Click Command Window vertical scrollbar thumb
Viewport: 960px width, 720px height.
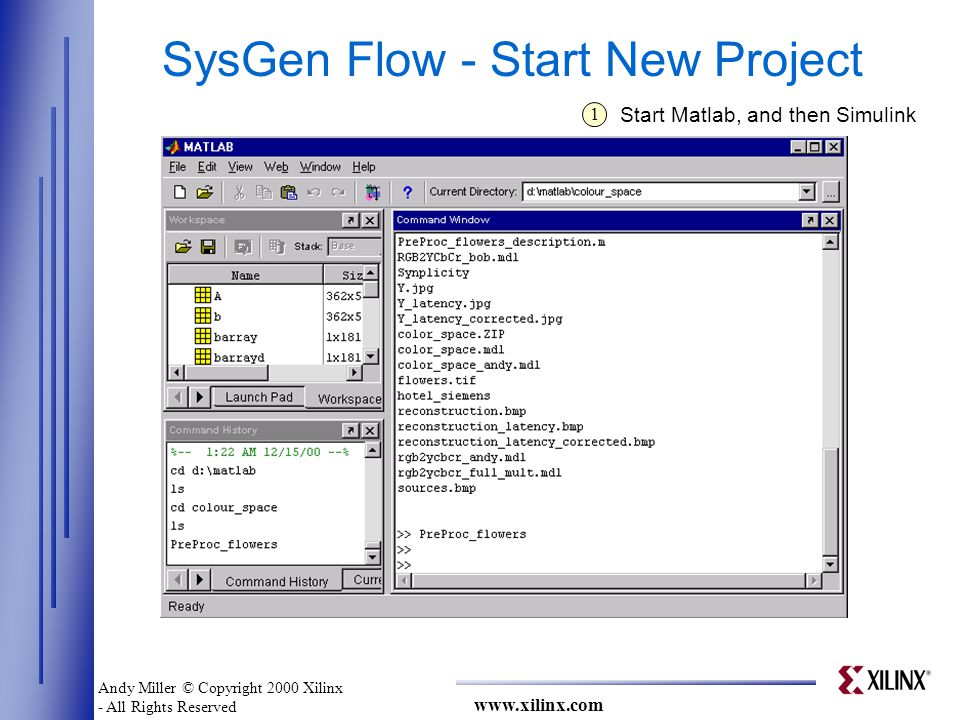830,501
